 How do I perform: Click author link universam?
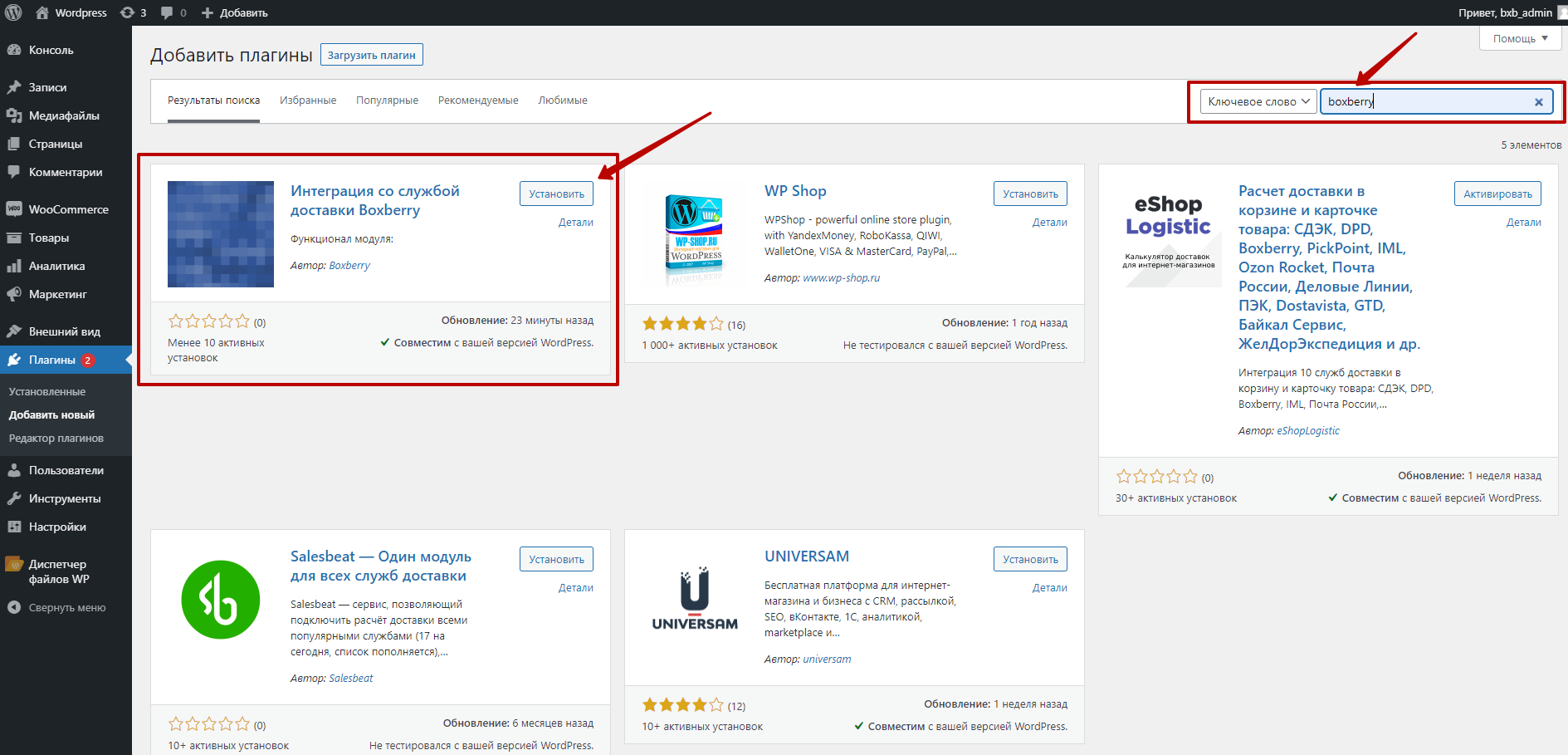pyautogui.click(x=827, y=659)
